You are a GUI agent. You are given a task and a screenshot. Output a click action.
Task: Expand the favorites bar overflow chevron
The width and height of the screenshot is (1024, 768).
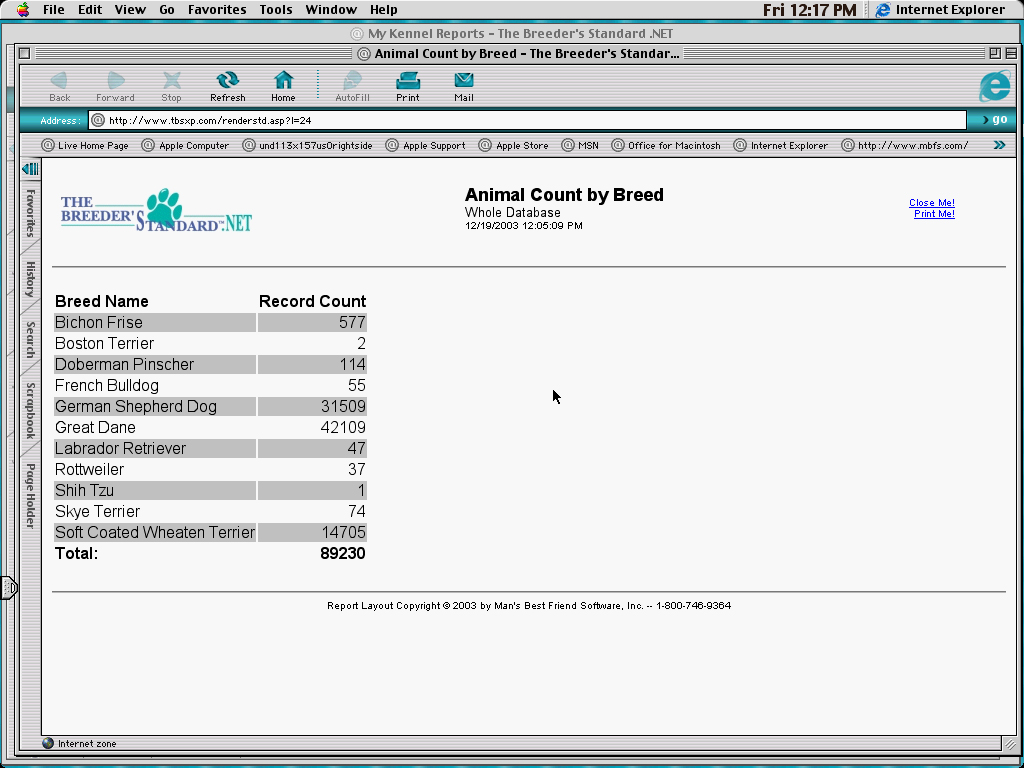(x=998, y=145)
